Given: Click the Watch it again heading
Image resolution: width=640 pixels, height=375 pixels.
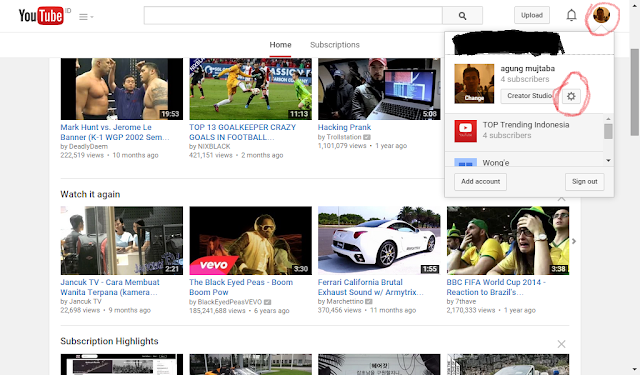Looking at the screenshot, I should (90, 194).
